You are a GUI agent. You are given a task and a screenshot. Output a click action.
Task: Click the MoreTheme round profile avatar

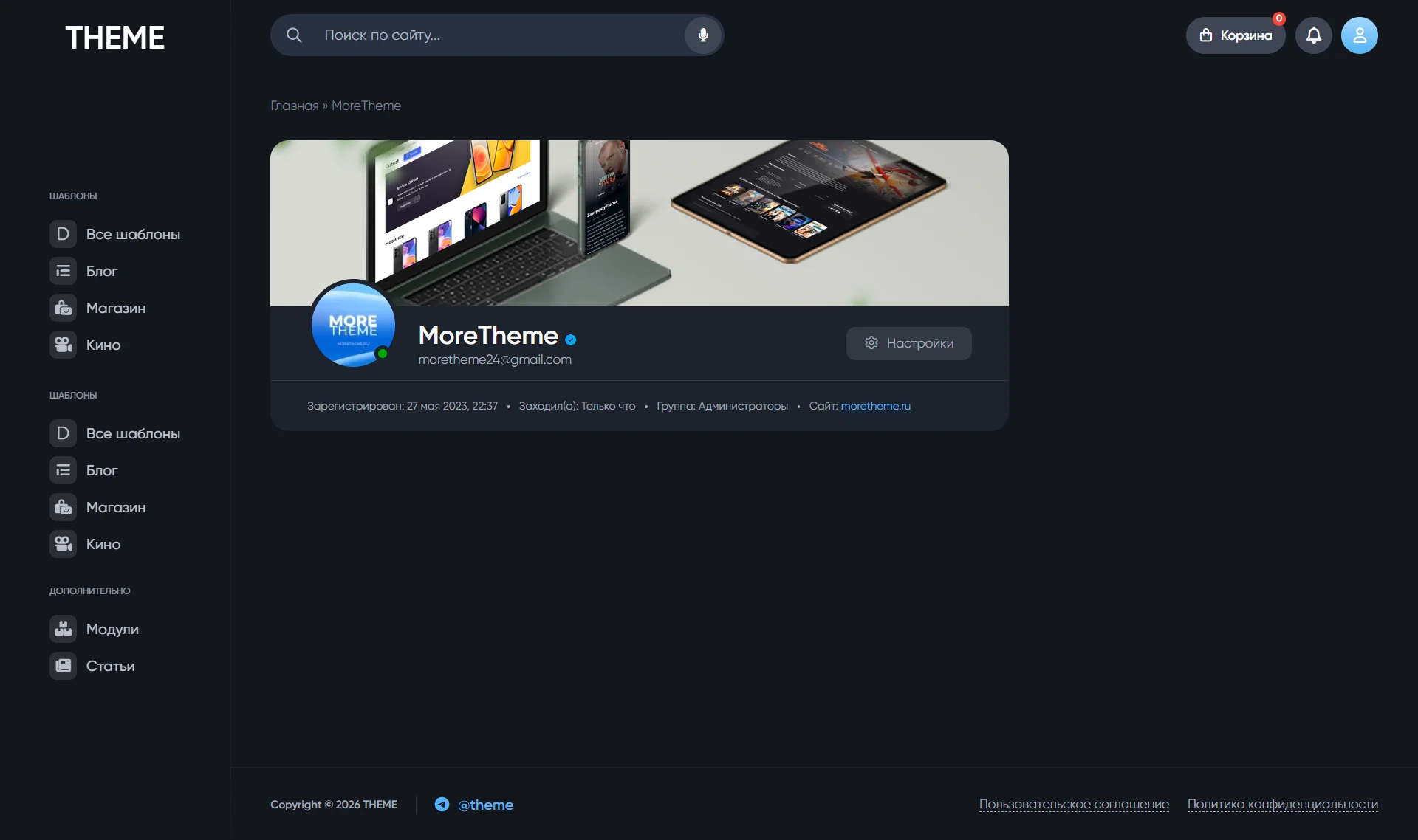pos(353,324)
